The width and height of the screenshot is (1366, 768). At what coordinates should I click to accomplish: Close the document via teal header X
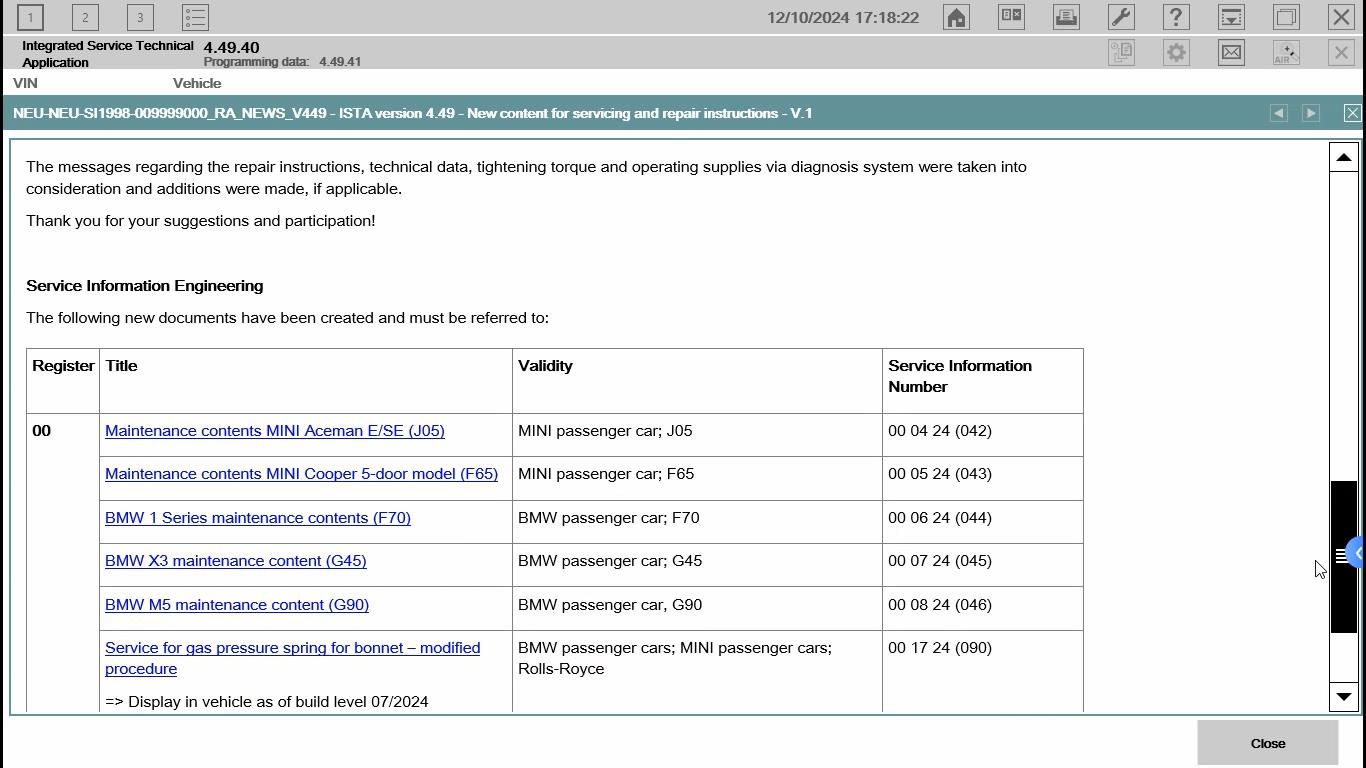click(x=1352, y=113)
